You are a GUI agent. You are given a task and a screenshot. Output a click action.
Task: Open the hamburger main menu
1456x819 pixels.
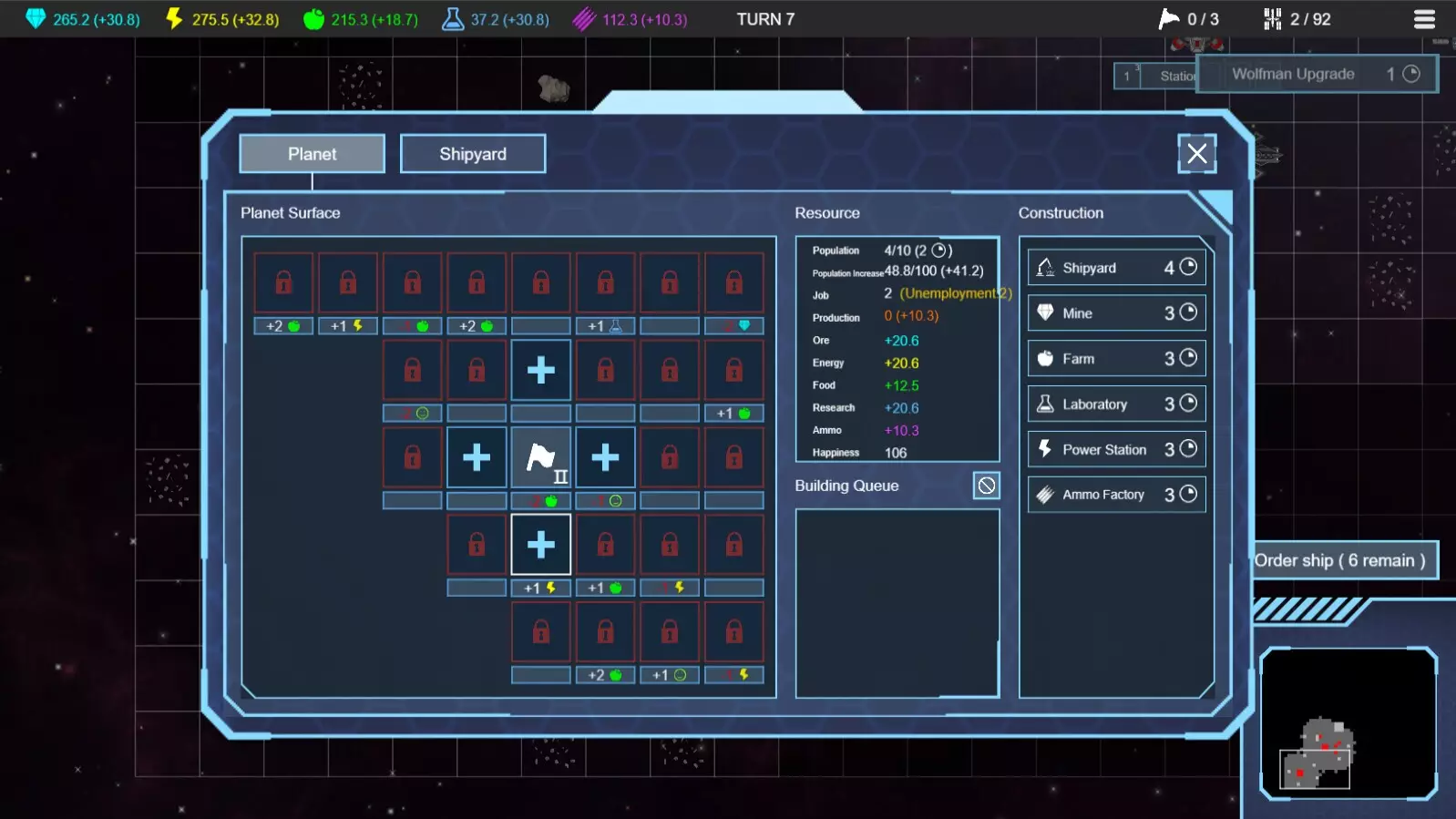coord(1424,19)
